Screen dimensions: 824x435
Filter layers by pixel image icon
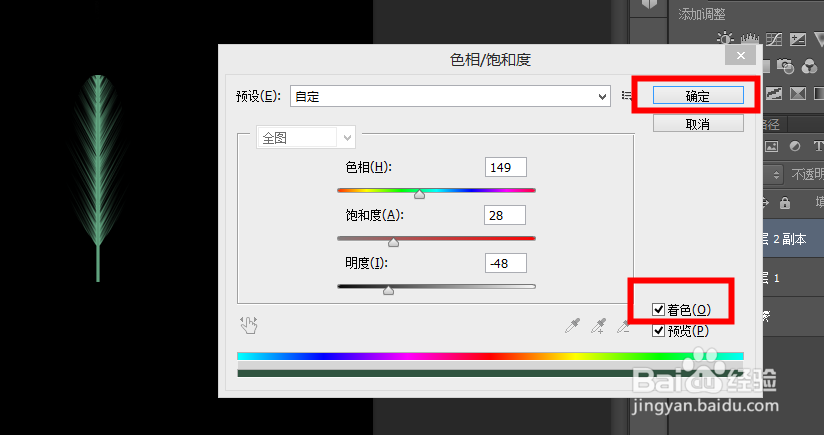coord(771,147)
